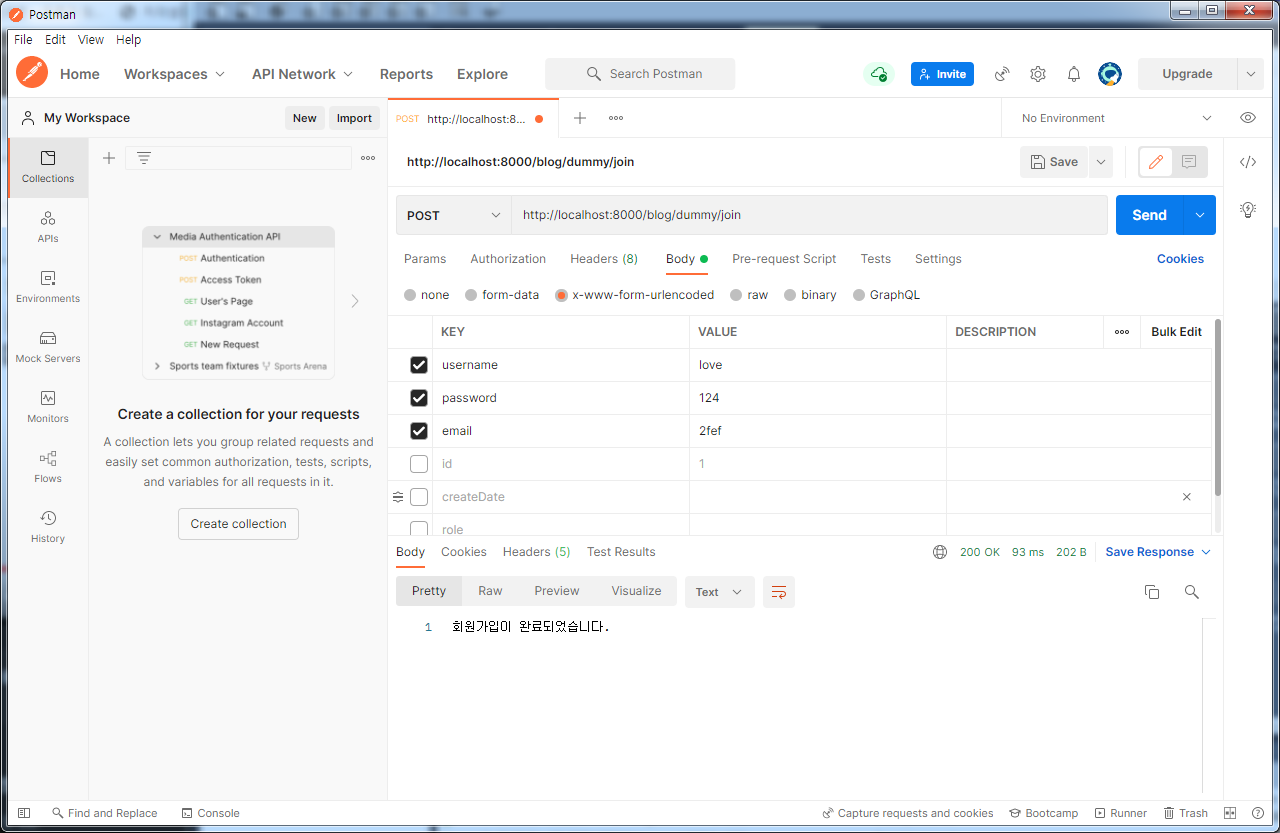Viewport: 1280px width, 833px height.
Task: Click the network globe icon in response
Action: [940, 552]
